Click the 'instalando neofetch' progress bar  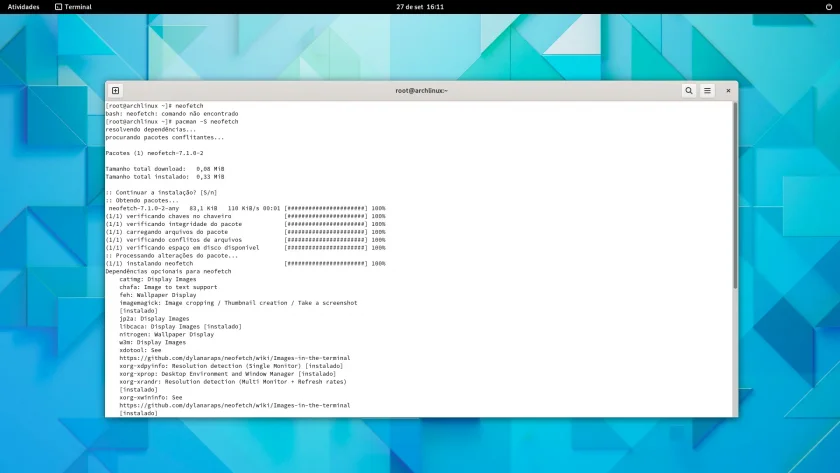[326, 264]
